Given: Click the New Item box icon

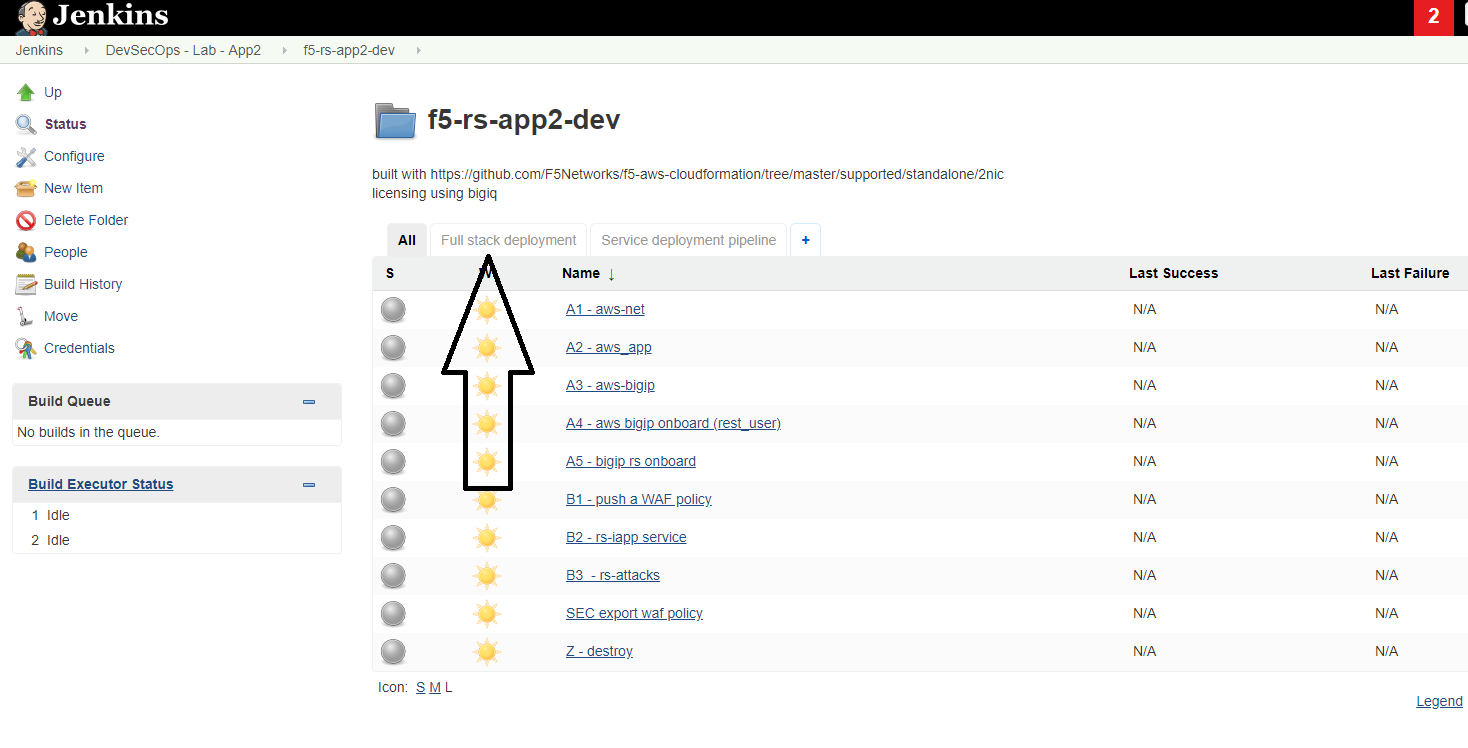Looking at the screenshot, I should [26, 188].
